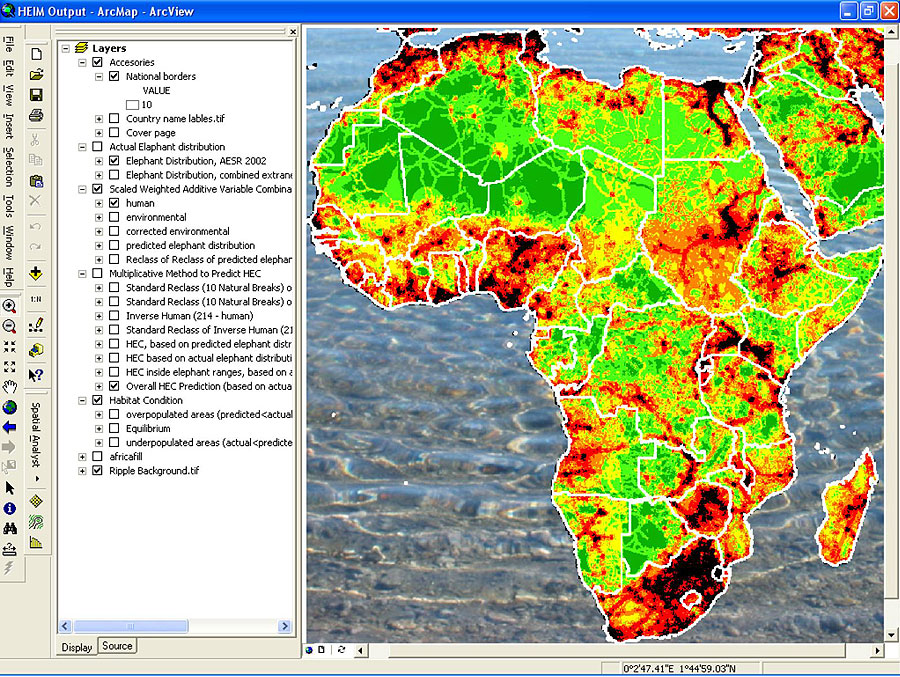Click the Print icon
900x677 pixels.
(36, 116)
